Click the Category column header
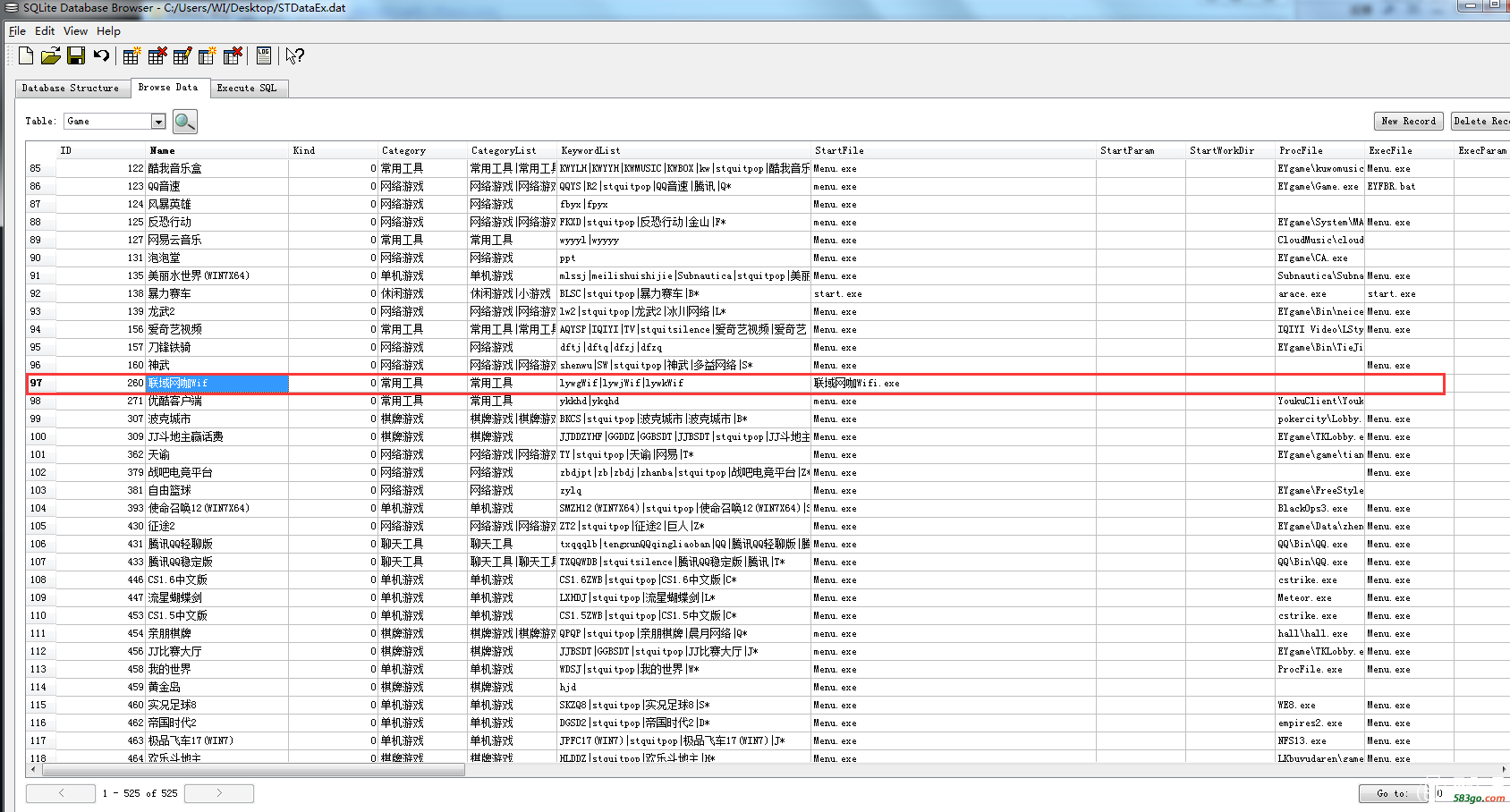This screenshot has height=812, width=1510. [x=423, y=150]
